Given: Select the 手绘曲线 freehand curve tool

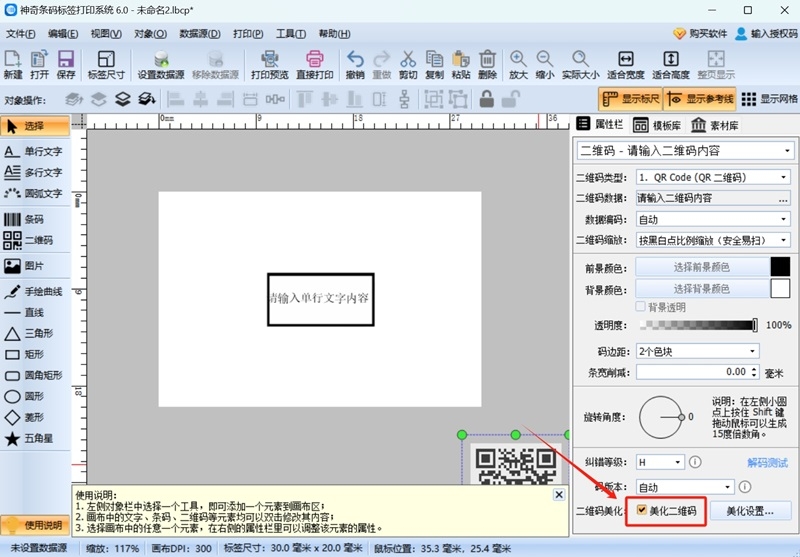Looking at the screenshot, I should [x=33, y=291].
